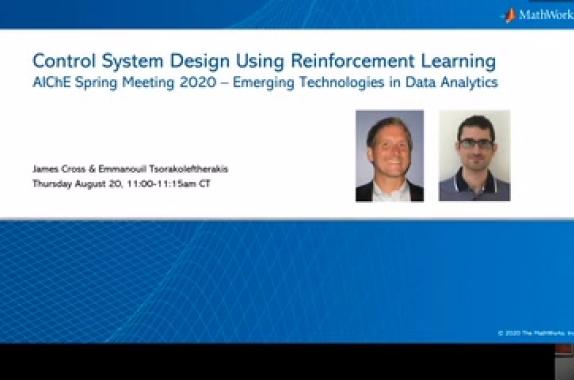Click the word Reinforcement in the title
This screenshot has width=574, height=380.
(x=353, y=61)
